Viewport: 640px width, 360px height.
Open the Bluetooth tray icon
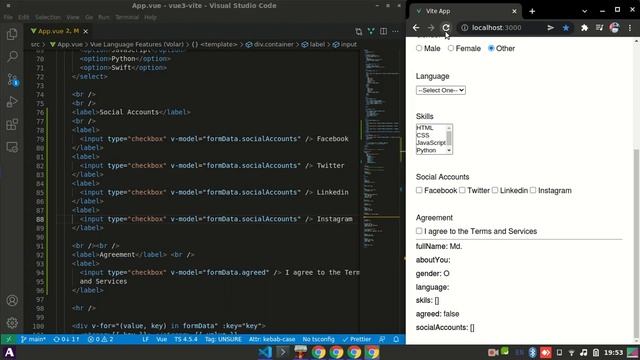coord(532,352)
